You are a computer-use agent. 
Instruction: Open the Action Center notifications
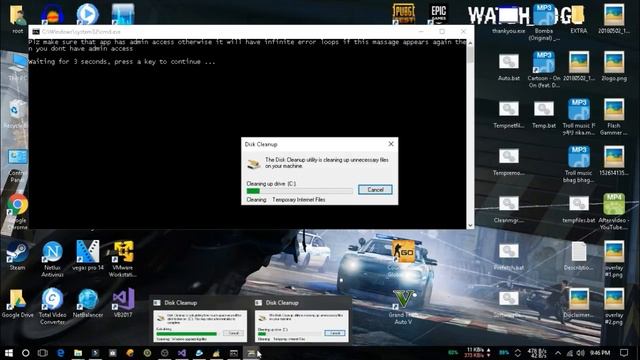pyautogui.click(x=624, y=353)
